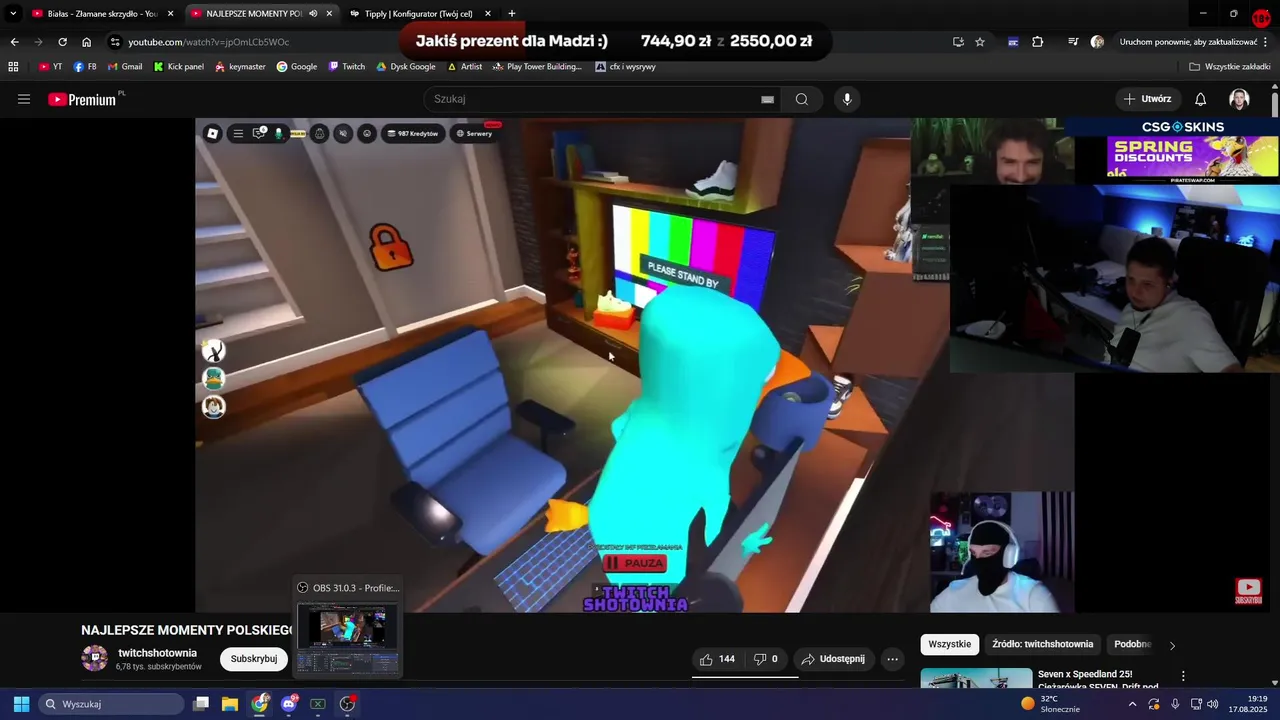Screen dimensions: 1280x720
Task: Open the browser home page
Action: (x=86, y=42)
